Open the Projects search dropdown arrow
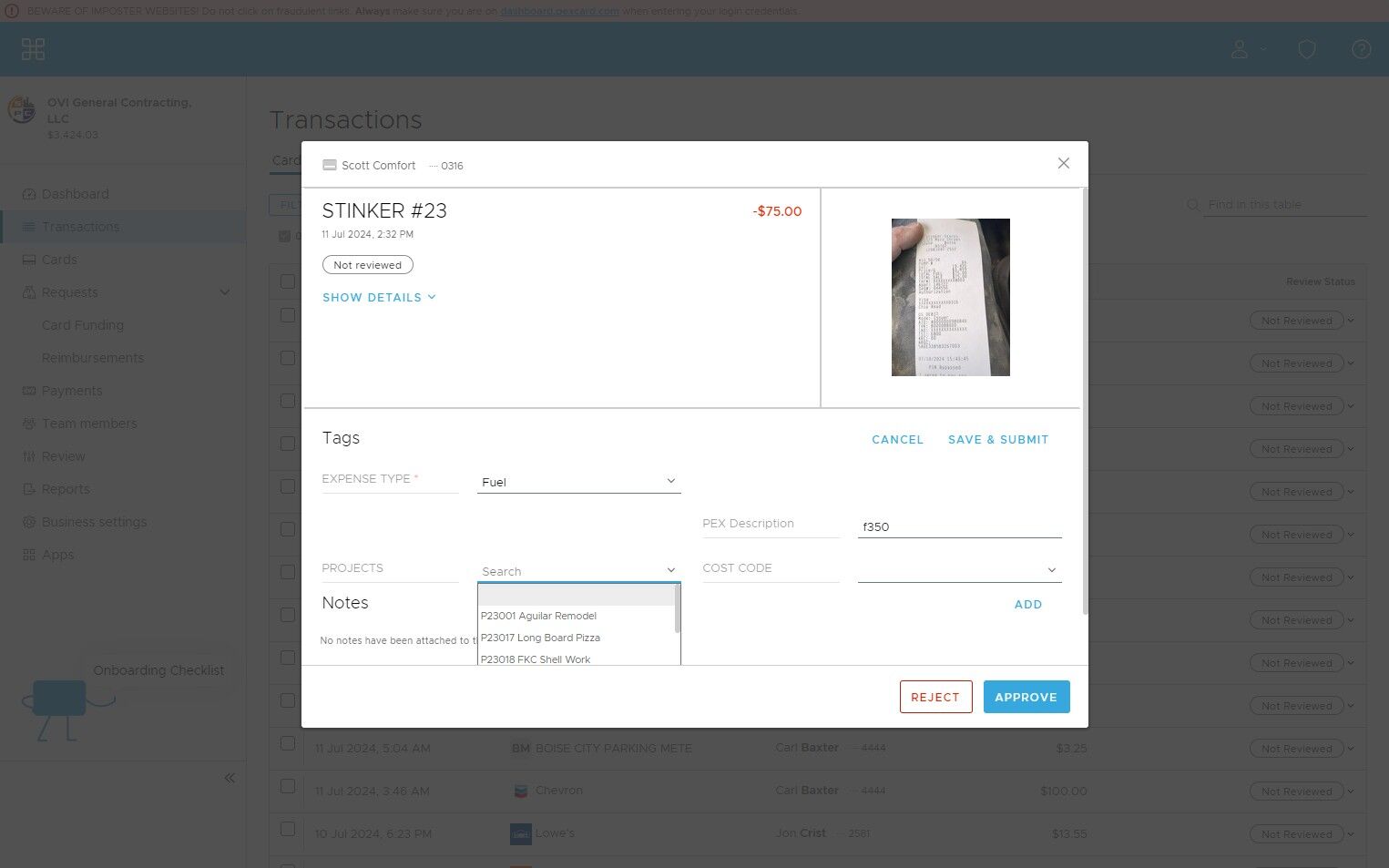Image resolution: width=1389 pixels, height=868 pixels. (x=671, y=571)
